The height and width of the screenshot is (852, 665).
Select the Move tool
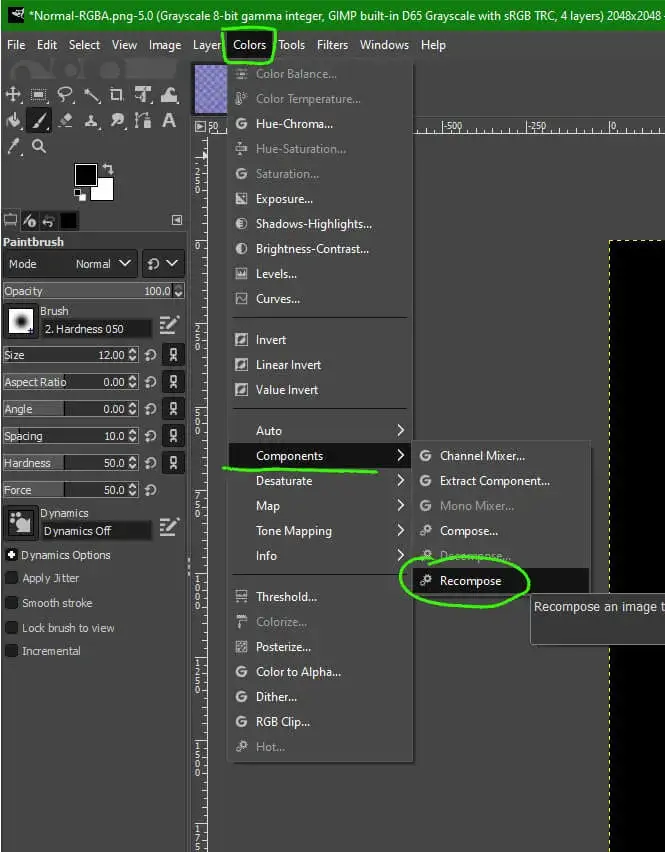click(14, 95)
